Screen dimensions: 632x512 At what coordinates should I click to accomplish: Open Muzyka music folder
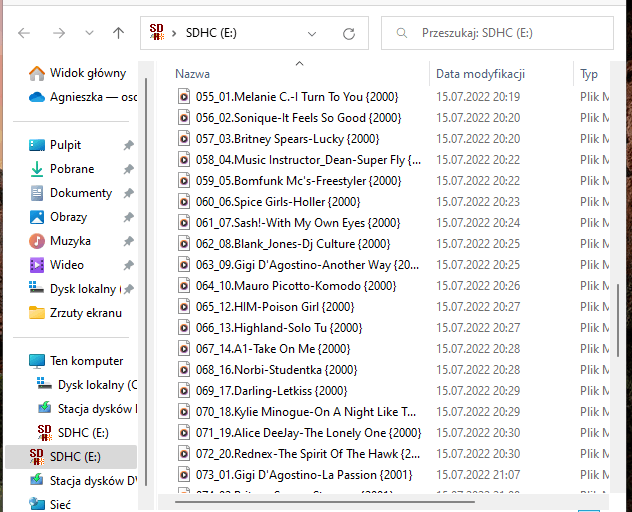[60, 241]
